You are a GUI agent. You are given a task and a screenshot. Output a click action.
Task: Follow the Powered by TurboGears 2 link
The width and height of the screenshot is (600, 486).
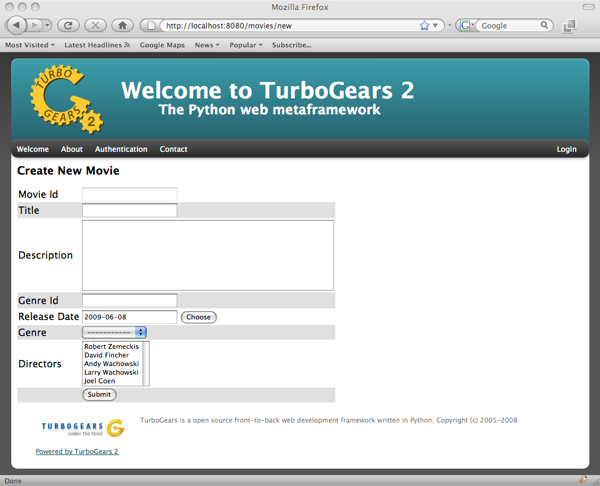coord(77,452)
